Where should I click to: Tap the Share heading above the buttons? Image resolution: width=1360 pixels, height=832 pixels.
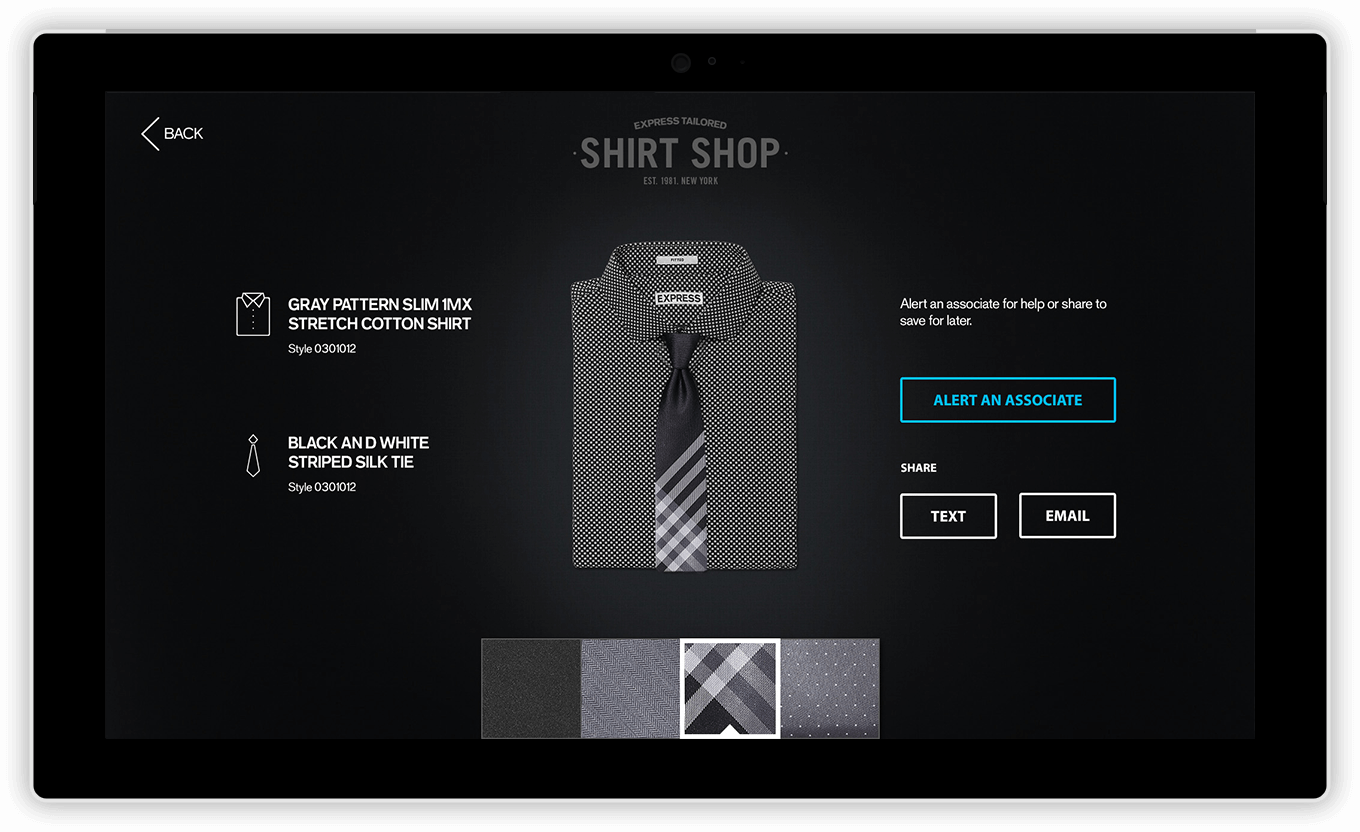click(918, 468)
